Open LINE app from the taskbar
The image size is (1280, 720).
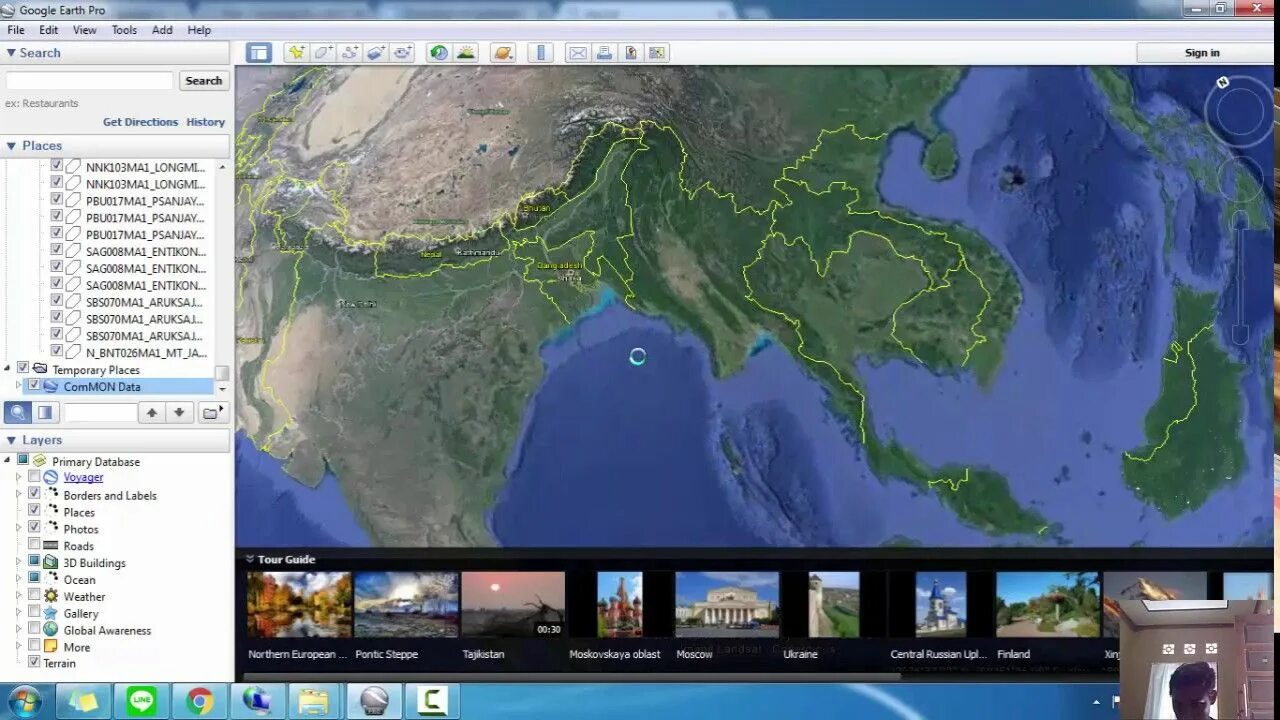pos(142,702)
